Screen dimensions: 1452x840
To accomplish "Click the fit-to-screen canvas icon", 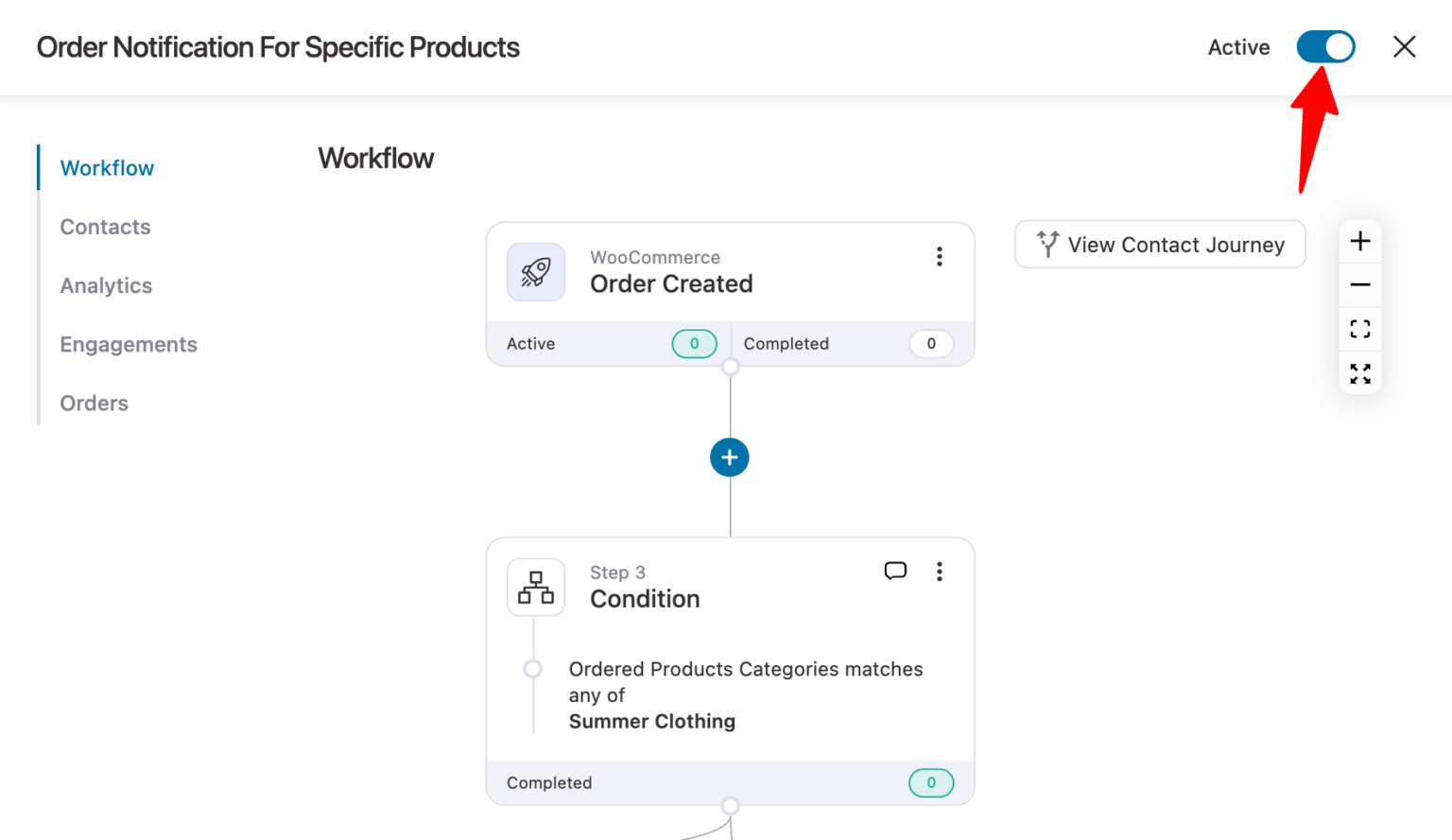I will coord(1359,329).
